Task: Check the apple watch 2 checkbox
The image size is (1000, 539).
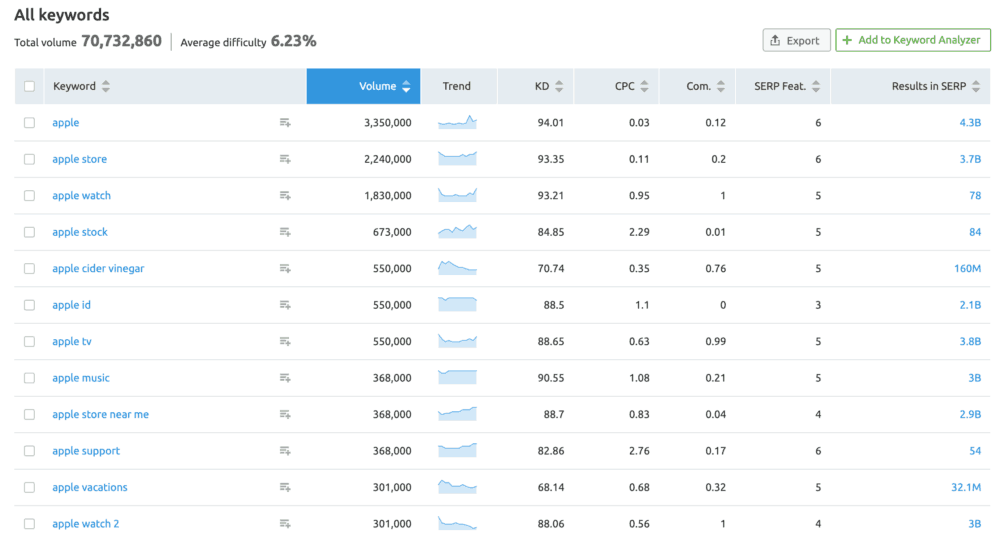Action: 29,524
